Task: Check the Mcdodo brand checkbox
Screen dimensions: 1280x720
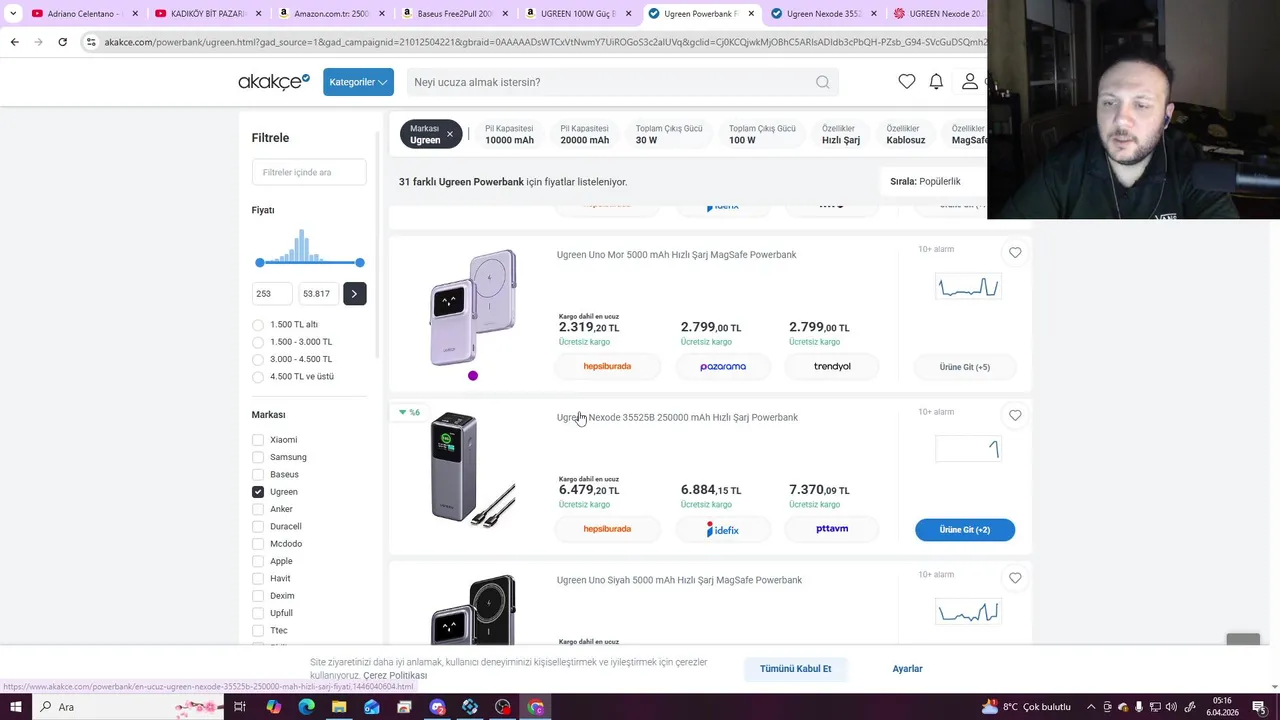Action: coord(258,544)
